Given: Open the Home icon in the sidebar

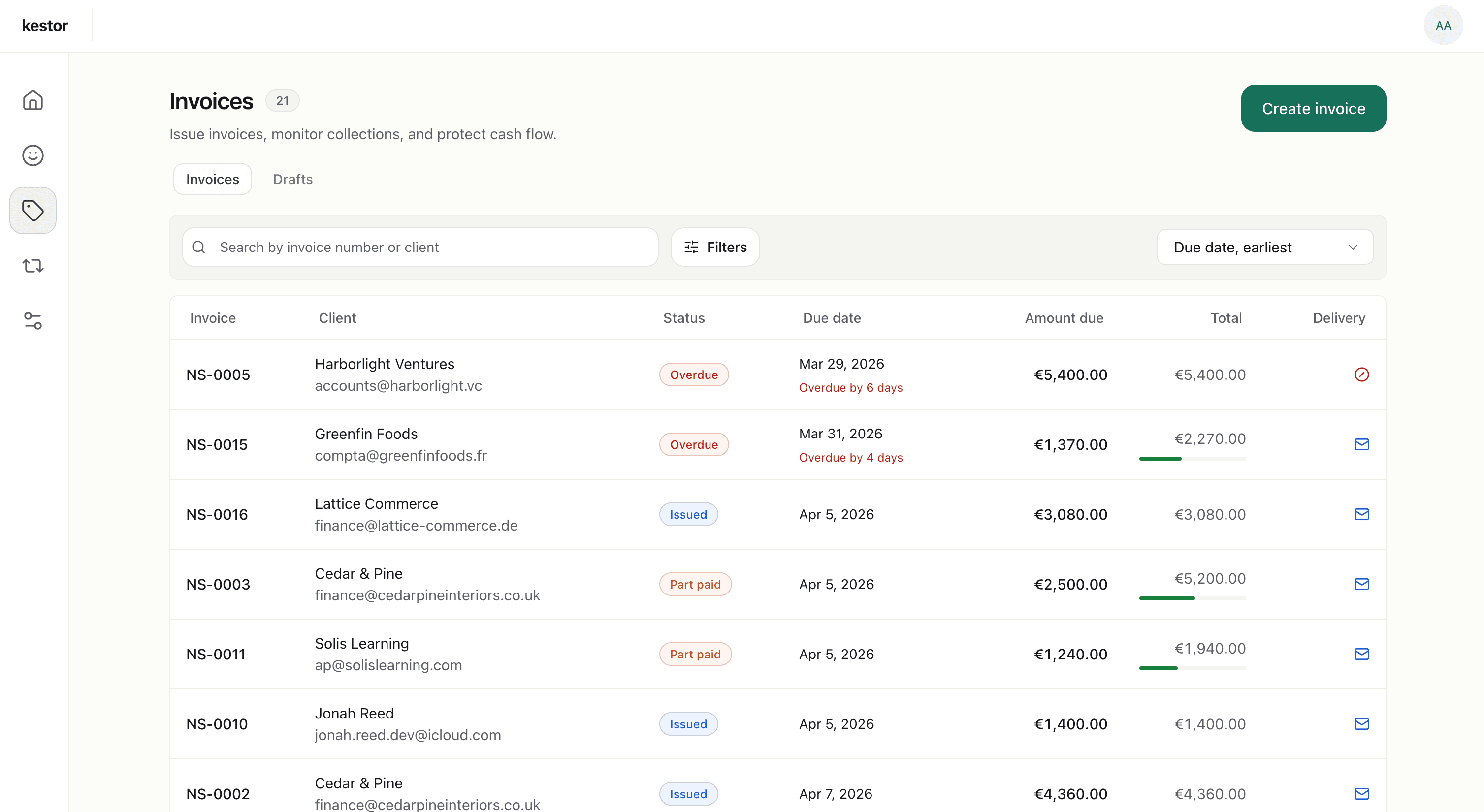Looking at the screenshot, I should pyautogui.click(x=32, y=99).
